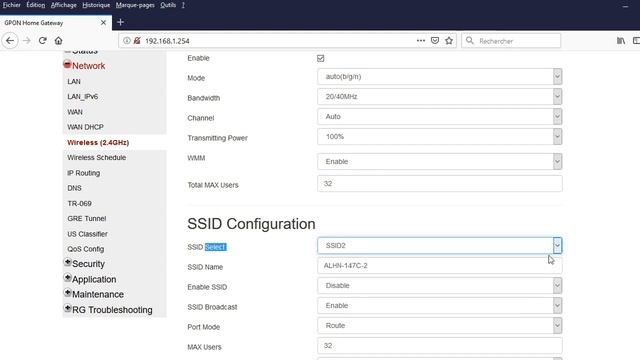Reload the current page

click(42, 41)
